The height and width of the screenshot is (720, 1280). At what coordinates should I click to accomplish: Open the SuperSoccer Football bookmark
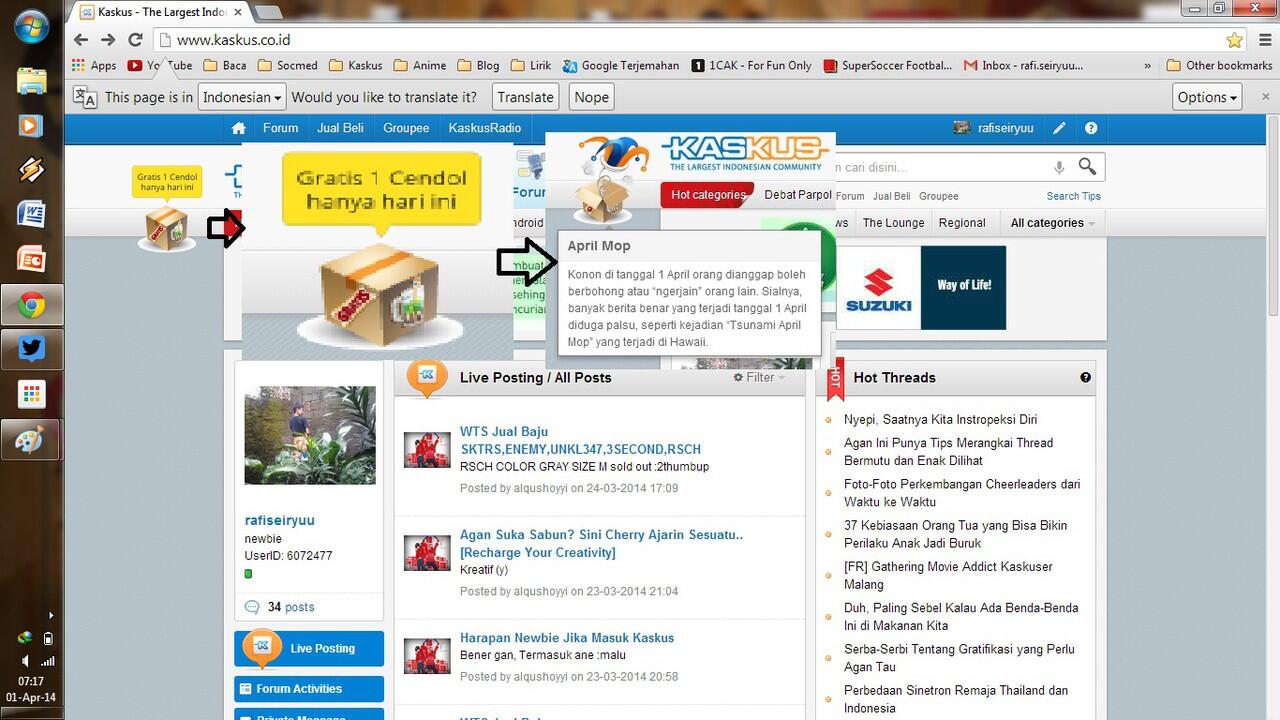coord(888,65)
